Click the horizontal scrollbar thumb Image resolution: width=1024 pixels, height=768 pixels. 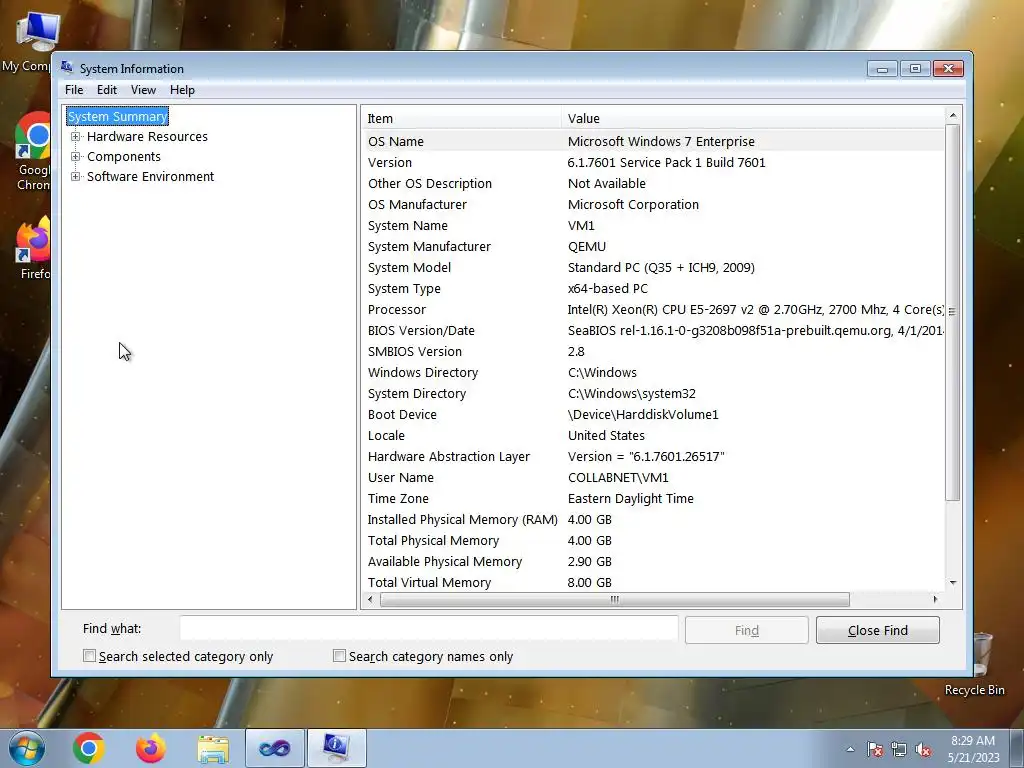(615, 599)
